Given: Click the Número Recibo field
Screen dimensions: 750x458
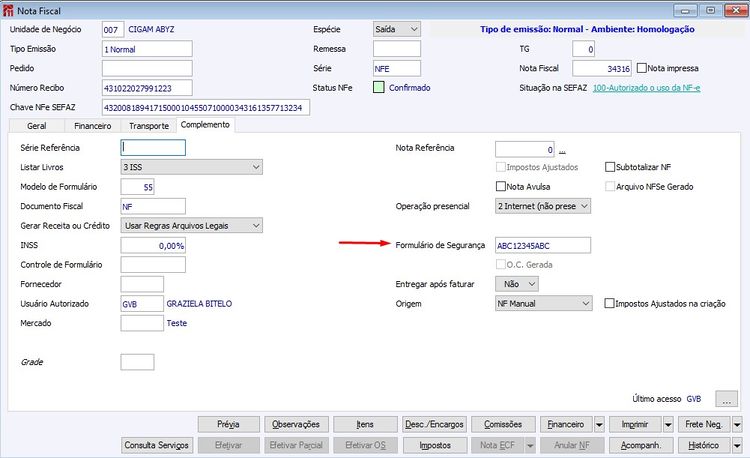Looking at the screenshot, I should pyautogui.click(x=147, y=88).
